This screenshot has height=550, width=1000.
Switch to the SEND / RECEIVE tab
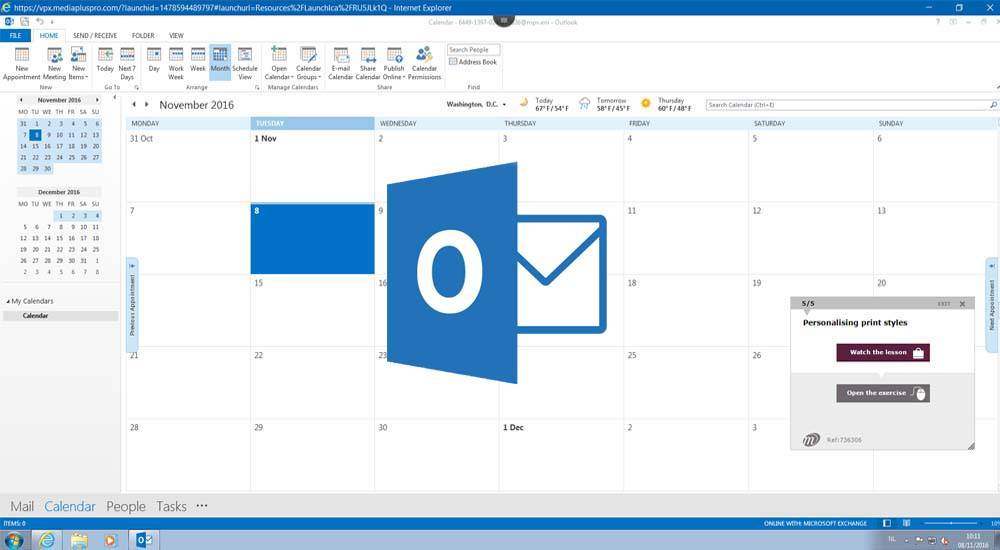(x=95, y=35)
